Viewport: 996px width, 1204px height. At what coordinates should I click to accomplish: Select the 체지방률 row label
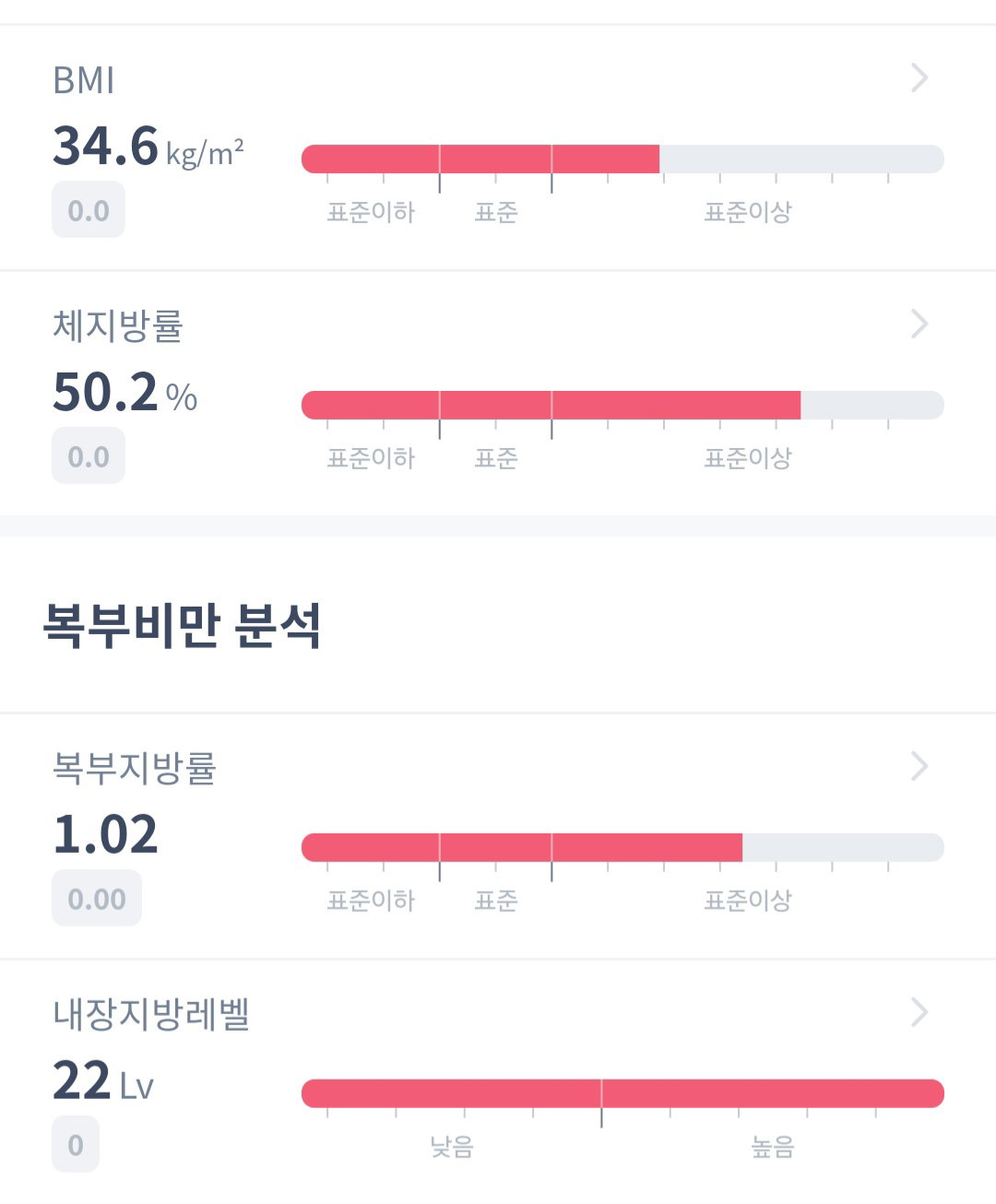click(x=118, y=325)
